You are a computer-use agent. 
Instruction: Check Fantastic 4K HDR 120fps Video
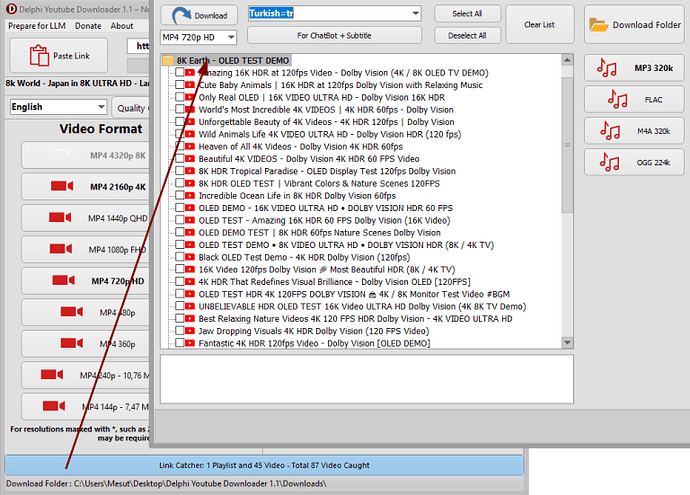pos(180,343)
